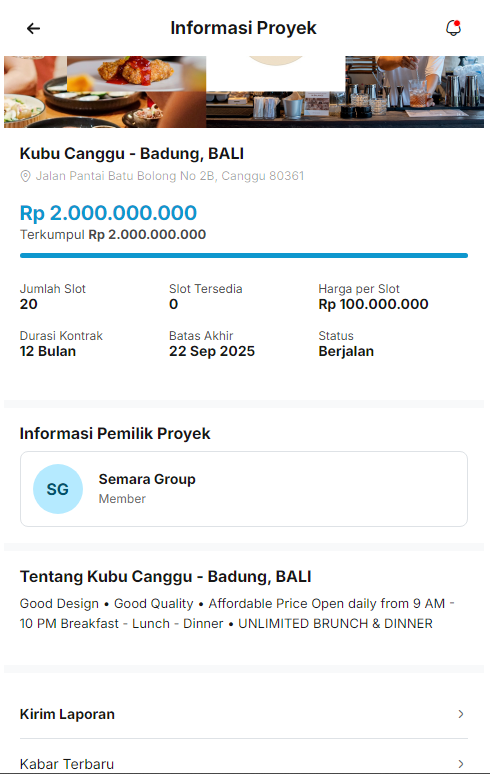
Task: Click the Batas Akhir date 22 Sep 2025
Action: [212, 351]
